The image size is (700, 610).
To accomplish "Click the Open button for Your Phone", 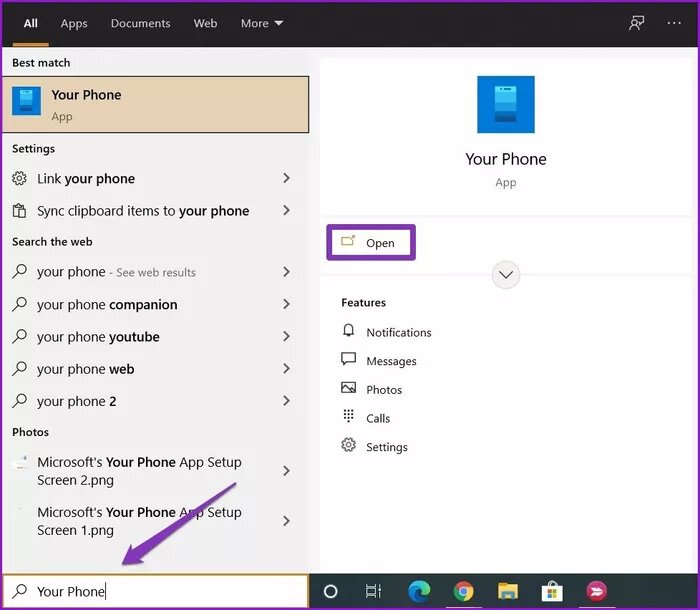I will tap(371, 242).
